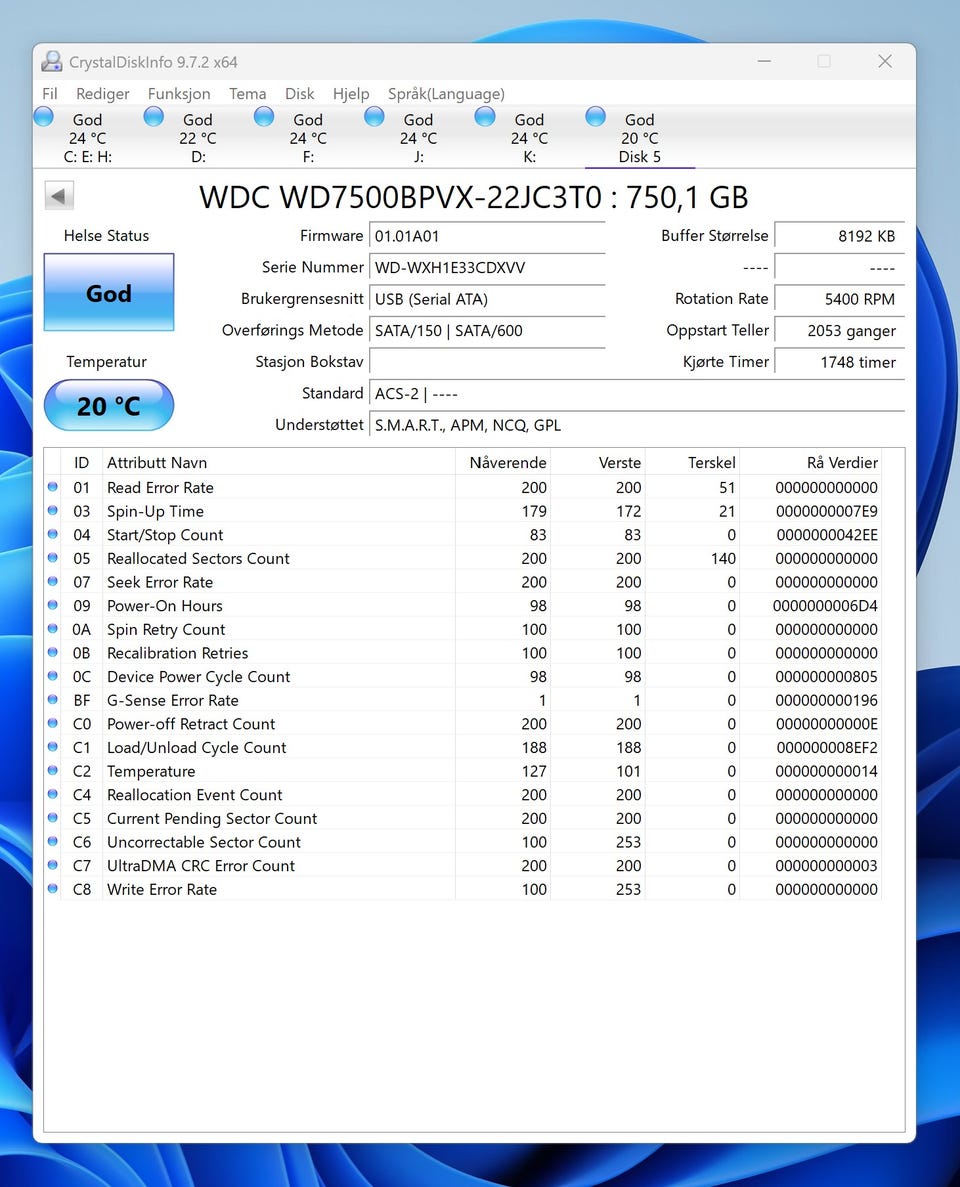Close the CrystalDiskInfo window

[x=884, y=61]
